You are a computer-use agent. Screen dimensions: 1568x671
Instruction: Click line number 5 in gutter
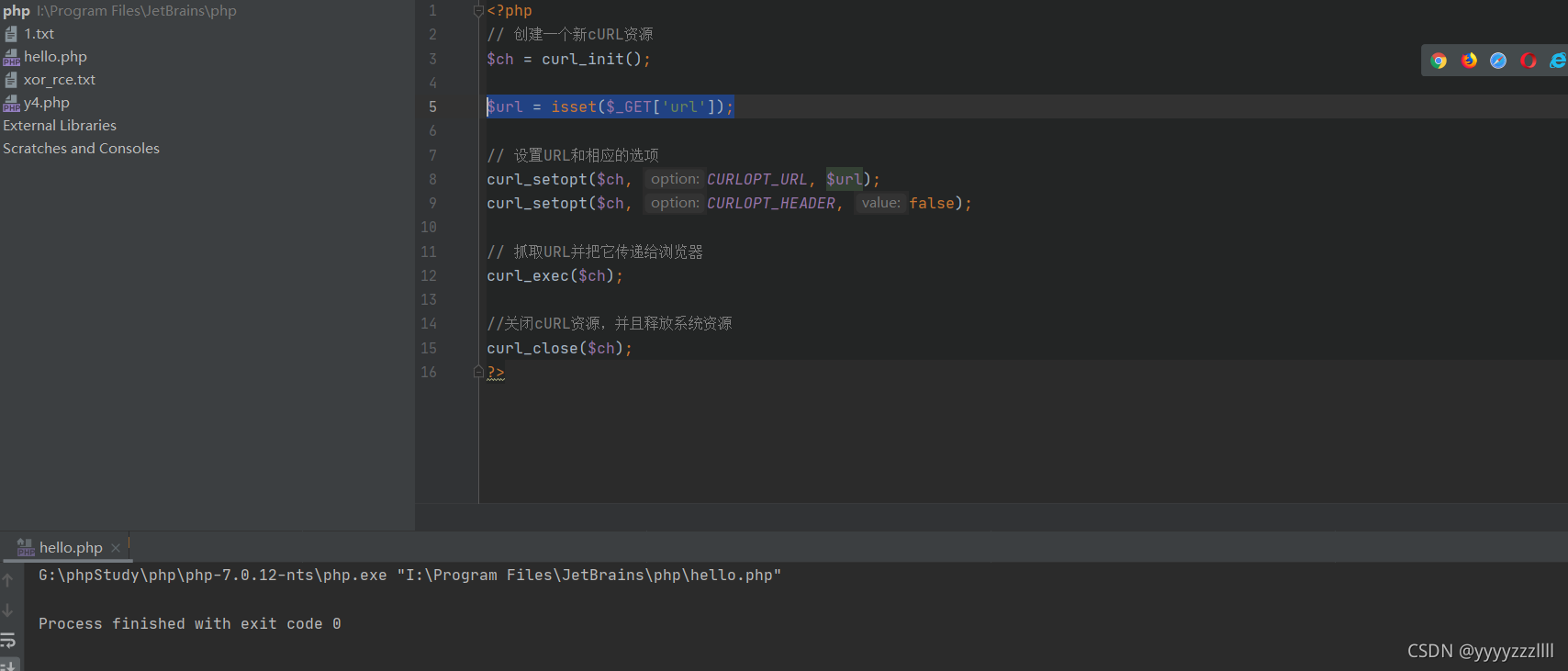[x=432, y=107]
